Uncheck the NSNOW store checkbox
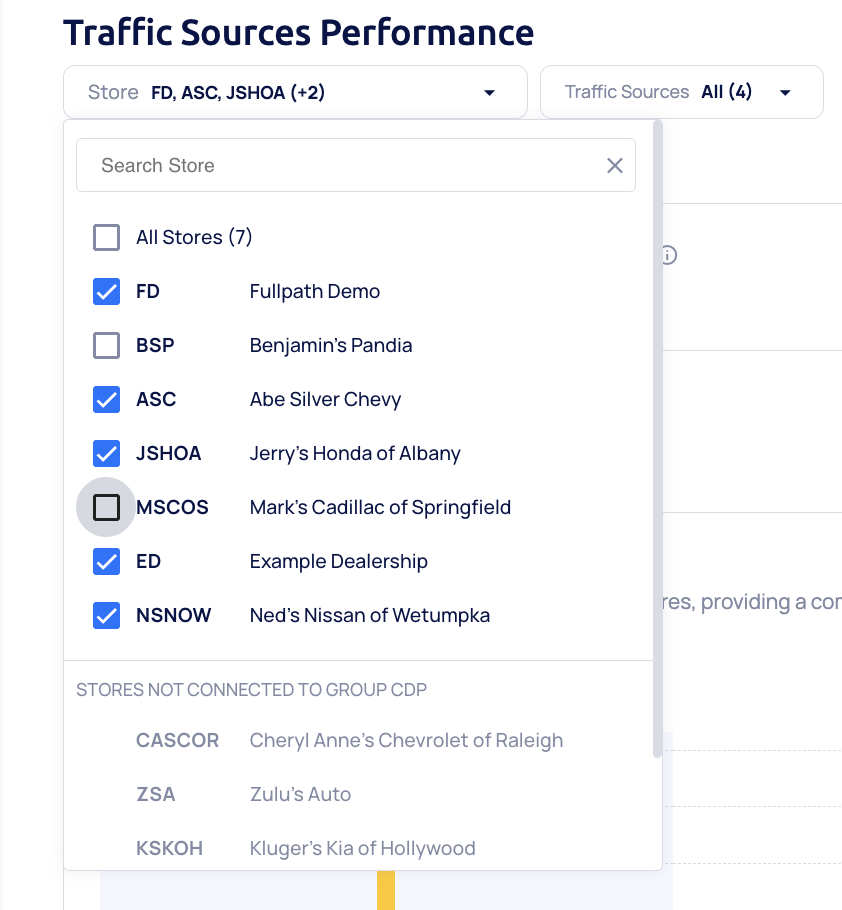Image resolution: width=842 pixels, height=910 pixels. 106,616
